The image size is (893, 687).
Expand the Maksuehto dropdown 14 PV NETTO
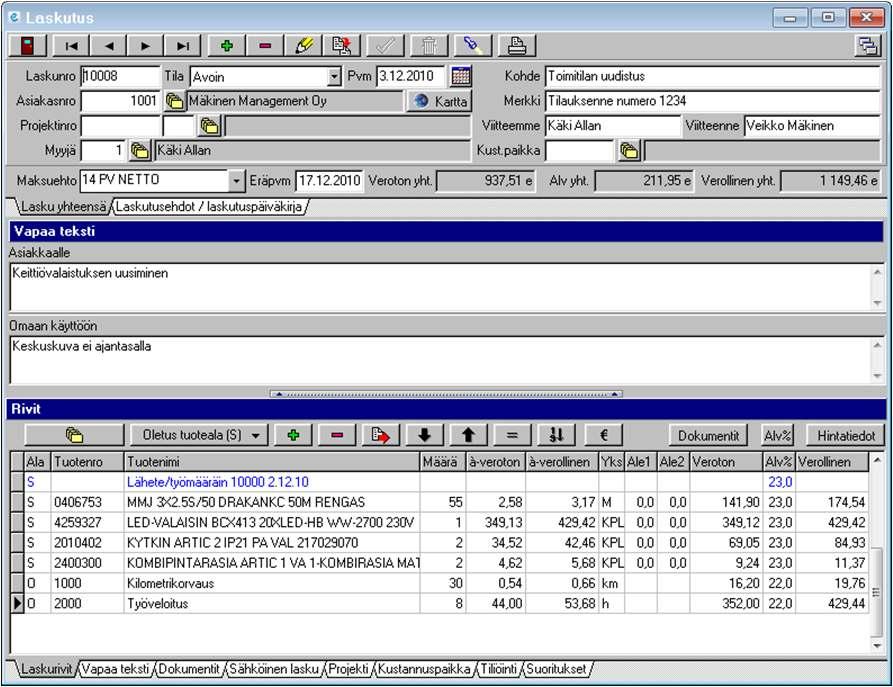point(236,181)
